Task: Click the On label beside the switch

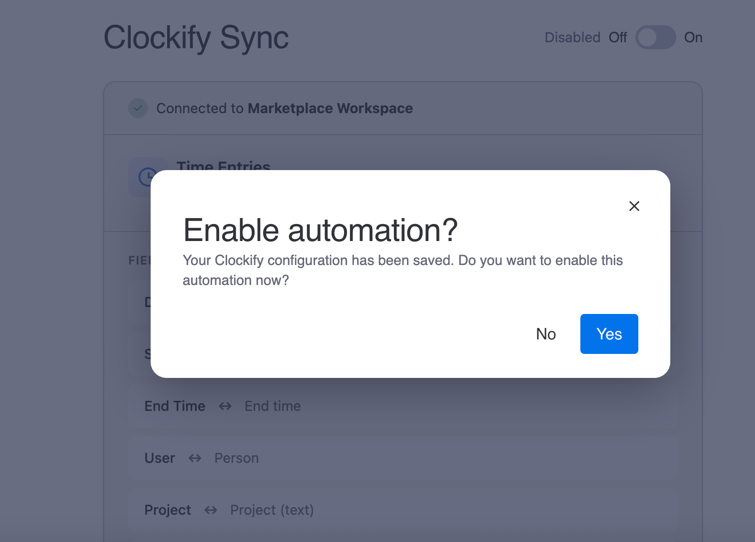Action: pyautogui.click(x=693, y=38)
